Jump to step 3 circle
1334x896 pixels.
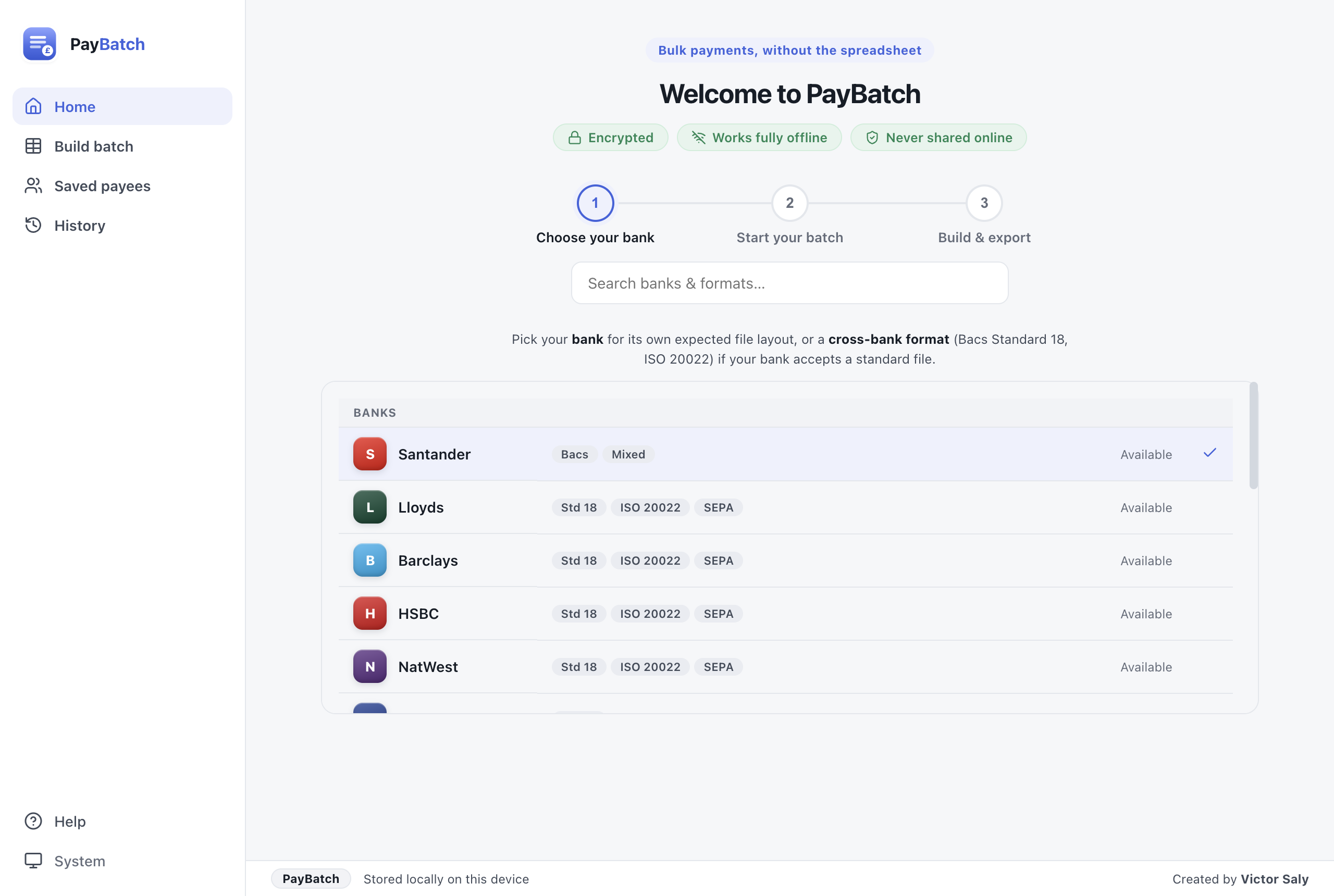[984, 203]
